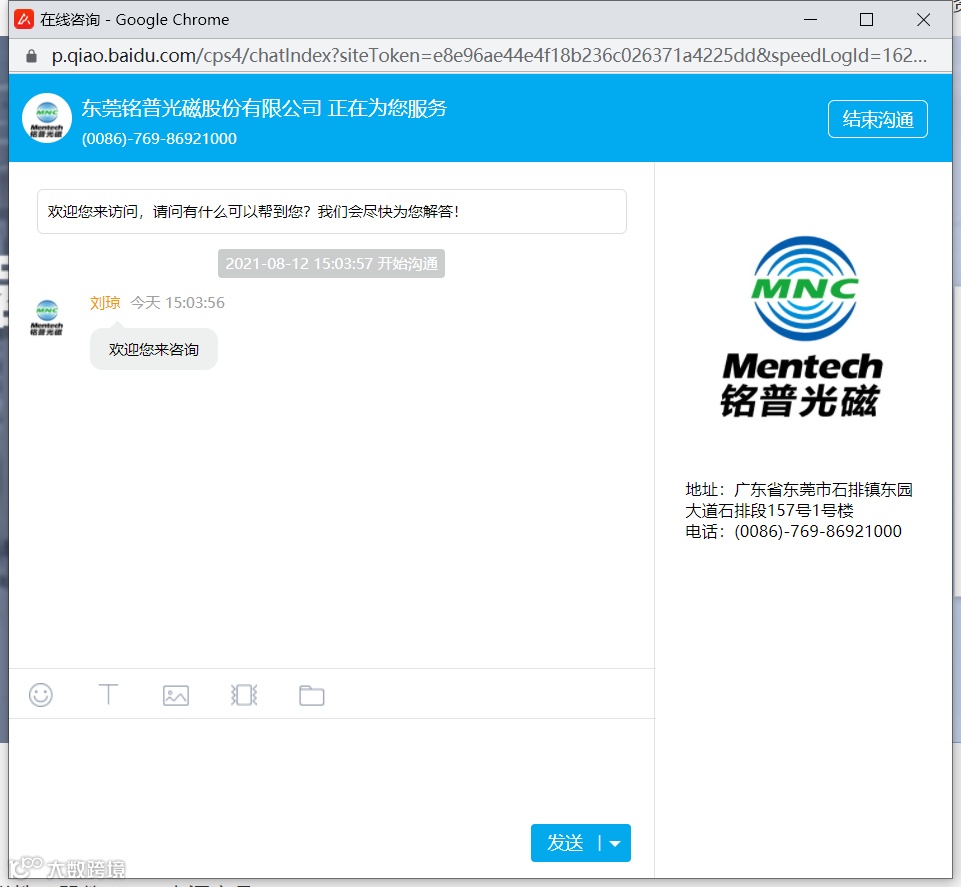Click the p.qiao.baidu.com URL in address bar
The width and height of the screenshot is (961, 887).
488,56
